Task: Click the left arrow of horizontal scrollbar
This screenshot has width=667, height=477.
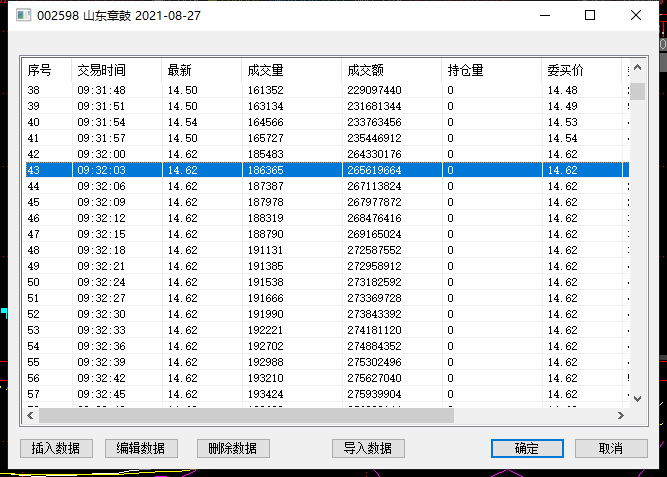Action: pos(30,415)
